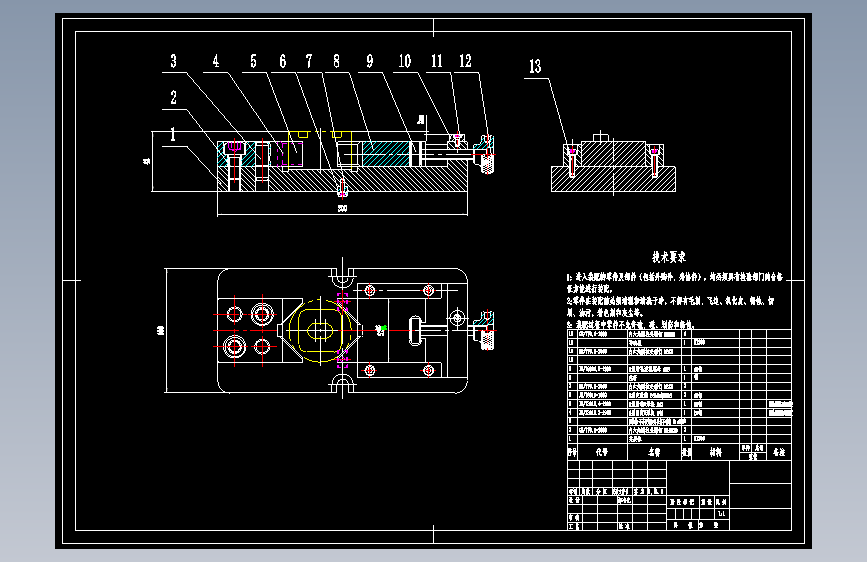Click the hatched cross-section view beside callout 13
Viewport: 867px width, 562px height.
coord(613,163)
